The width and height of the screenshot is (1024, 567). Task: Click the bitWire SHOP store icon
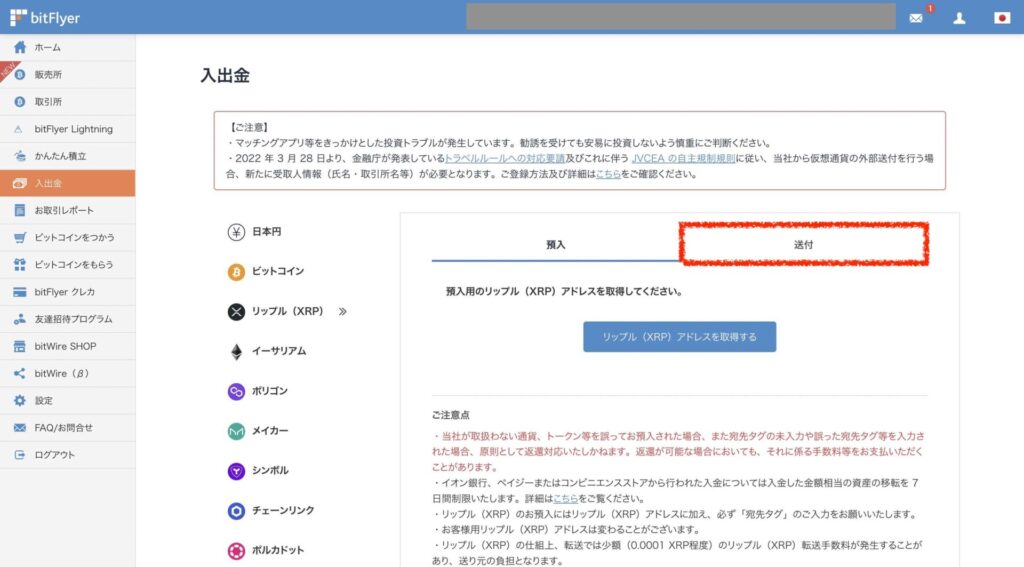click(x=20, y=346)
